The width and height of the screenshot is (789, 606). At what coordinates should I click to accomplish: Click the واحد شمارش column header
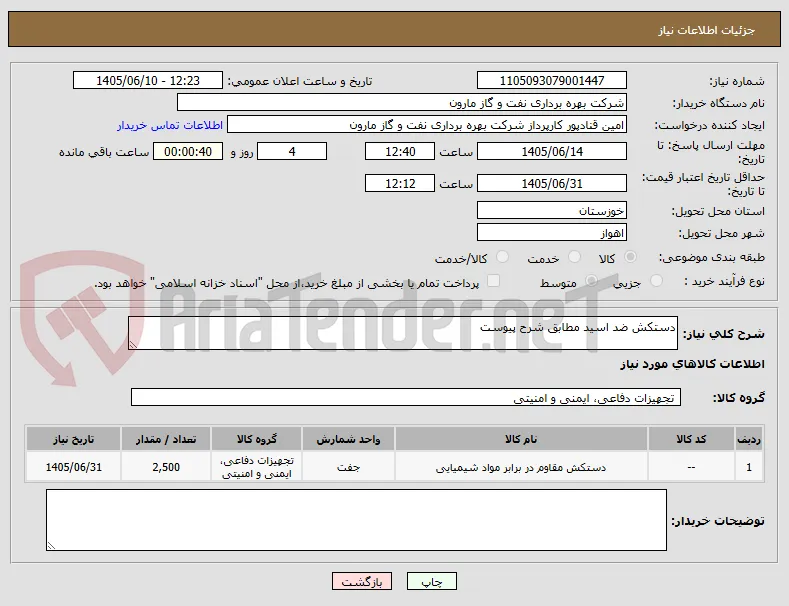coord(348,439)
